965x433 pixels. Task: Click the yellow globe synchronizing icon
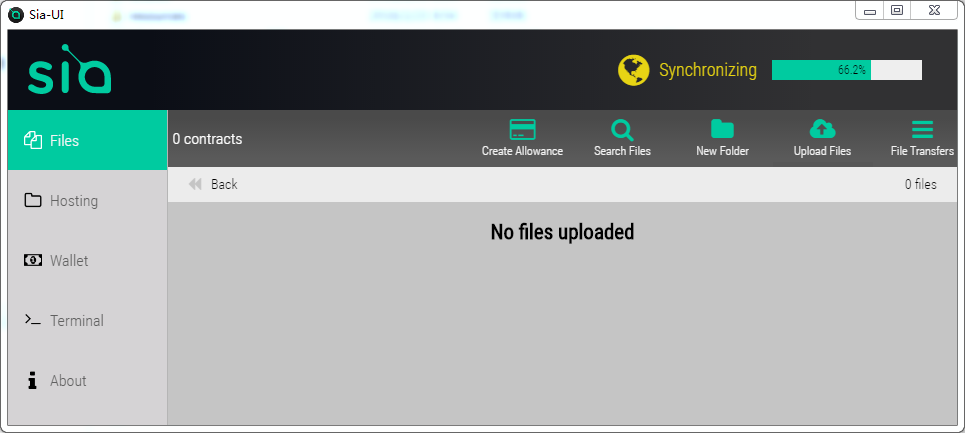click(634, 70)
